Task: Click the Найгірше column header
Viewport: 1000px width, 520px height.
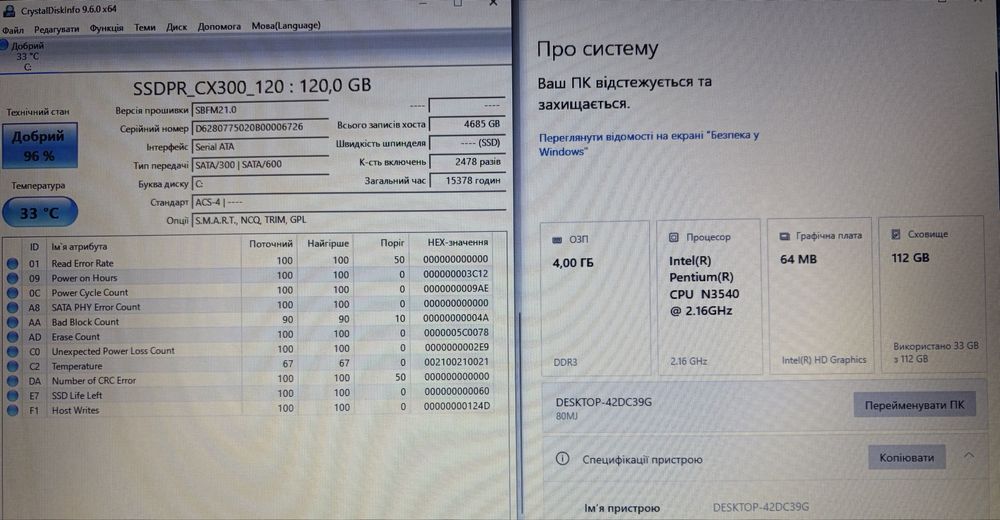Action: (327, 243)
